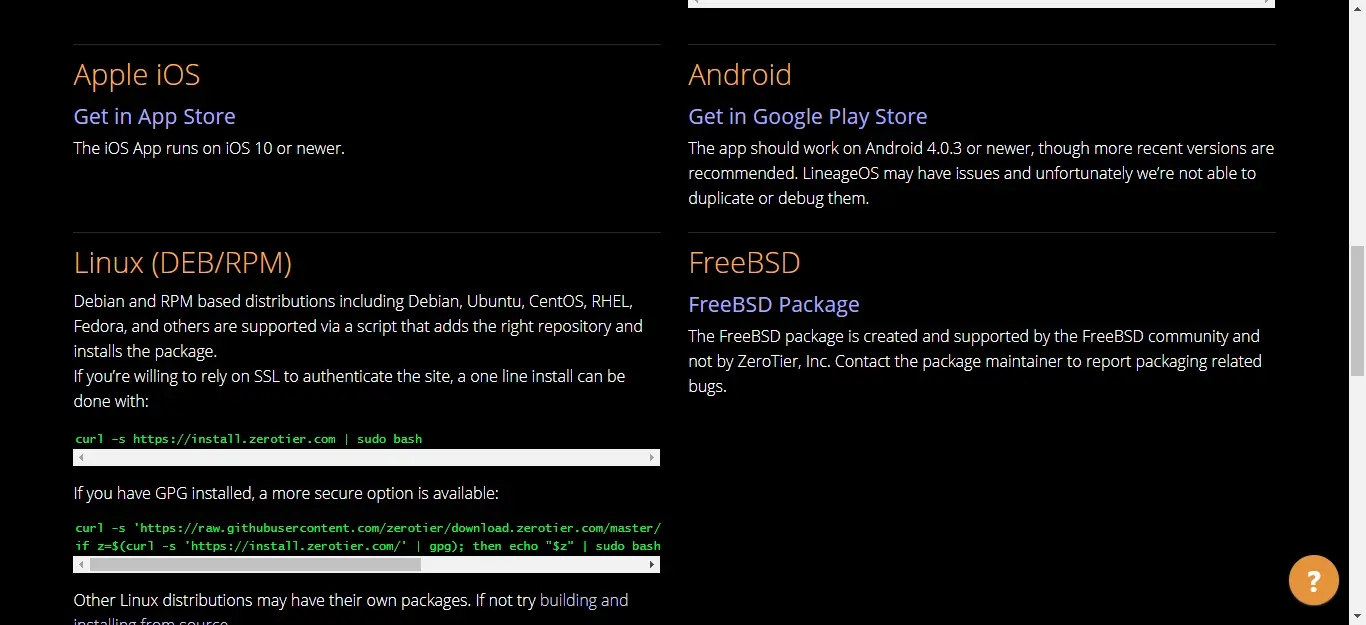
Task: Open the Get in App Store link
Action: (x=154, y=117)
